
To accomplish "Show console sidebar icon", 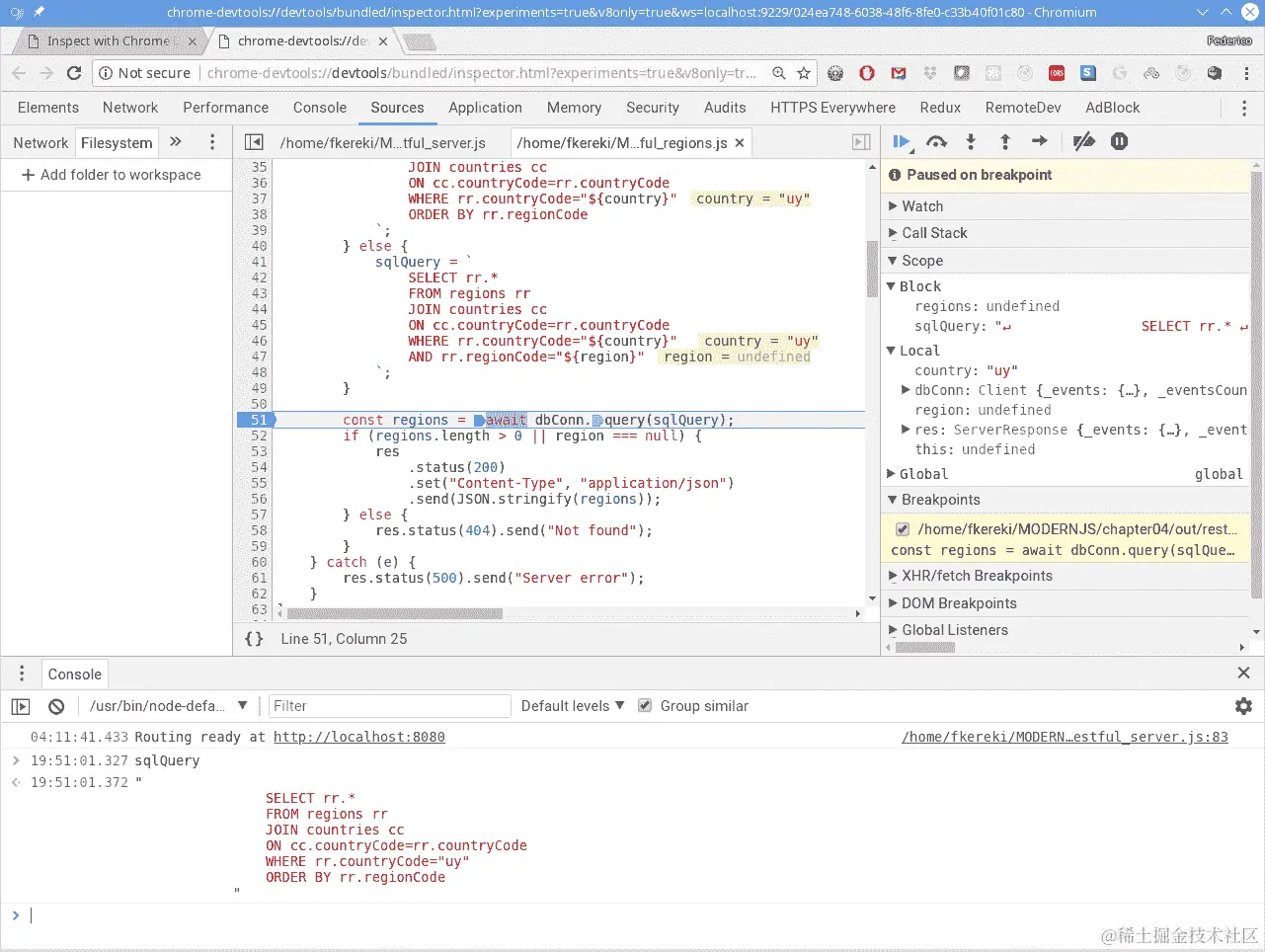I will pyautogui.click(x=21, y=706).
